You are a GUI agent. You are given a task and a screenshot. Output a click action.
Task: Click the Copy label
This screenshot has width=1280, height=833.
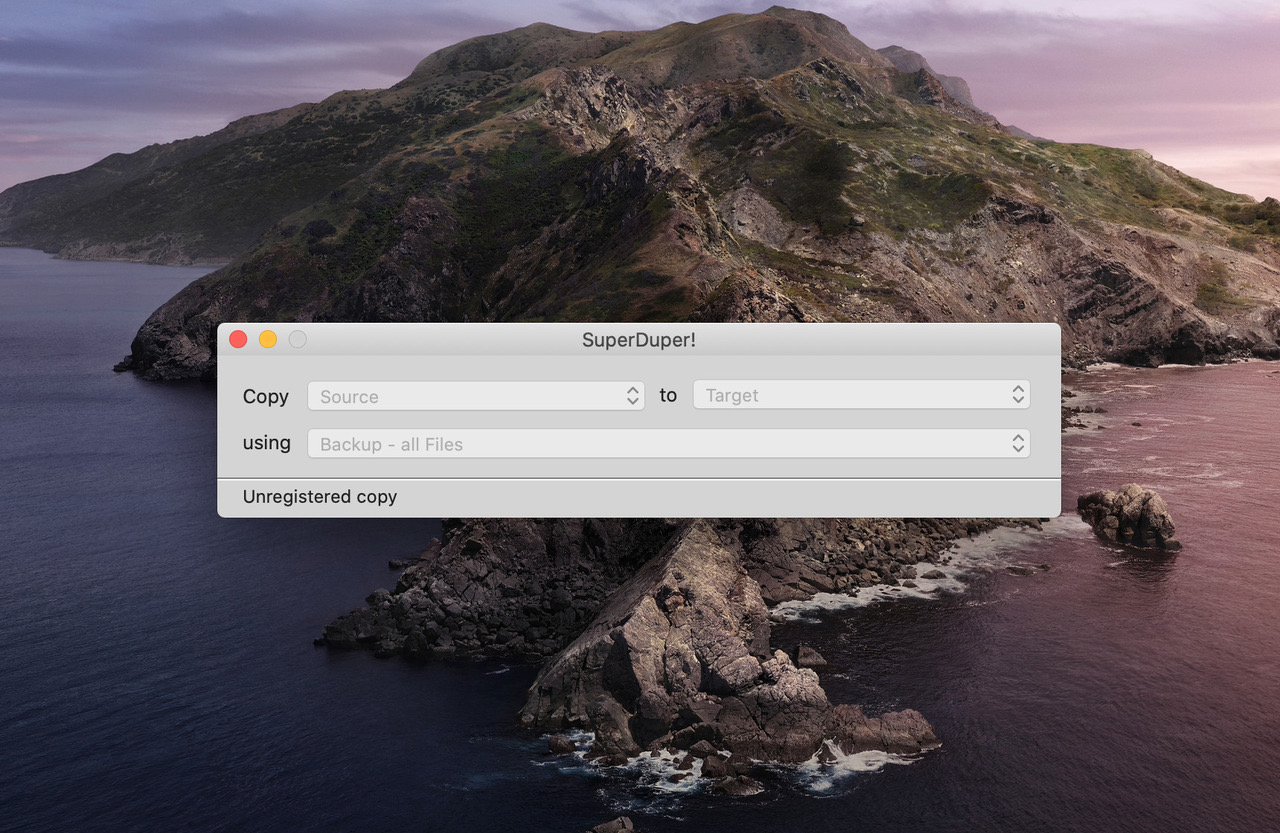pyautogui.click(x=266, y=396)
